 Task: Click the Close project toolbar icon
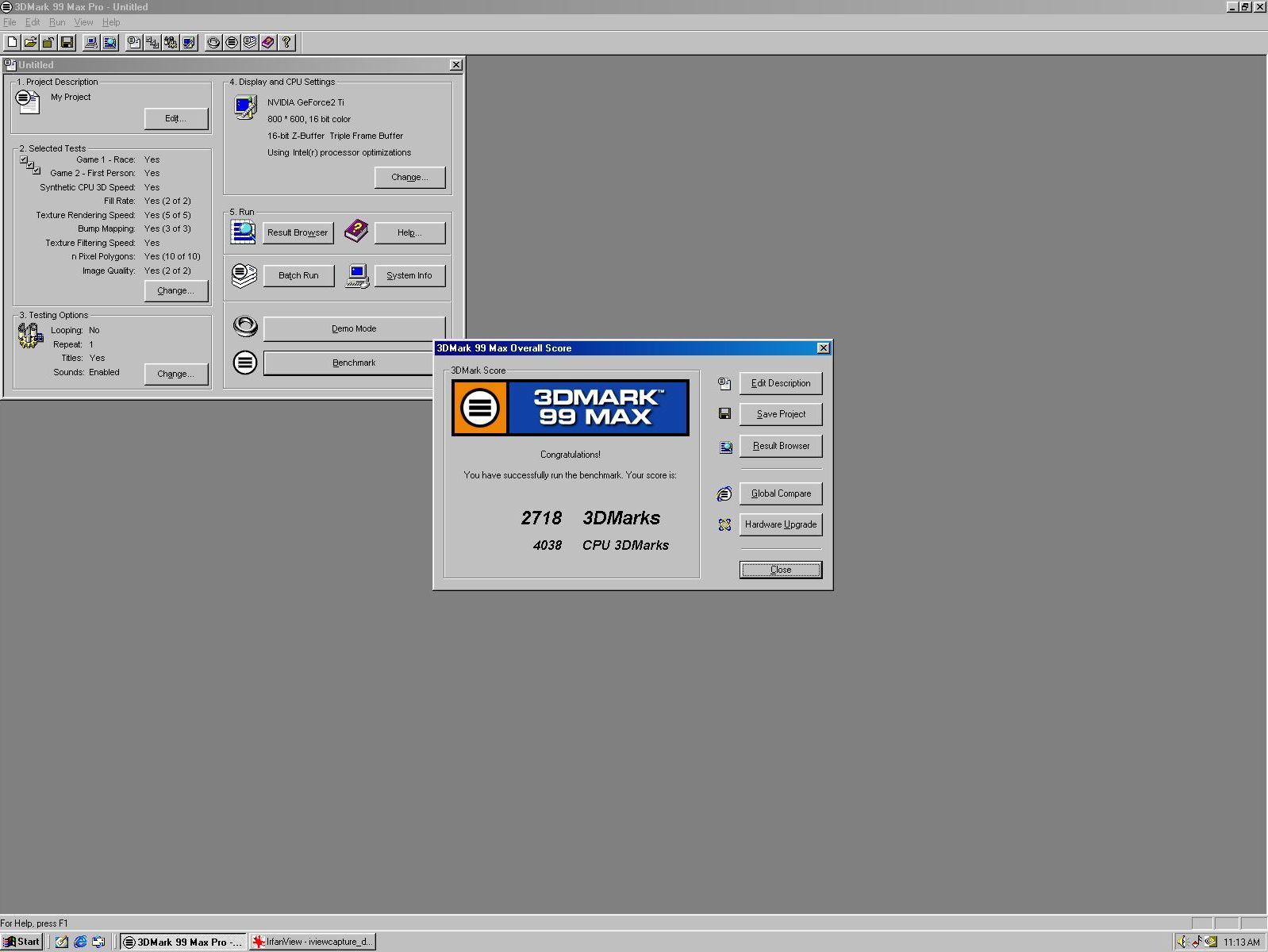tap(48, 42)
